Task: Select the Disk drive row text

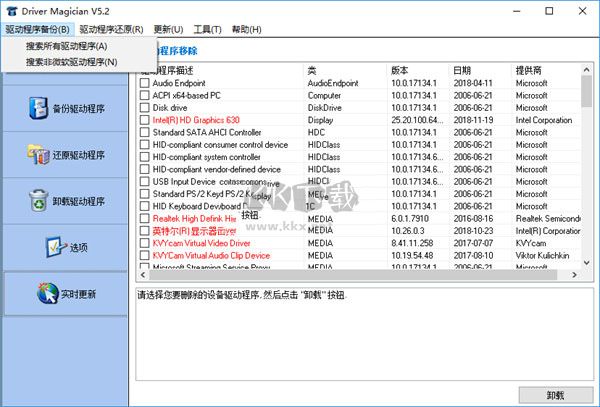Action: (x=170, y=107)
